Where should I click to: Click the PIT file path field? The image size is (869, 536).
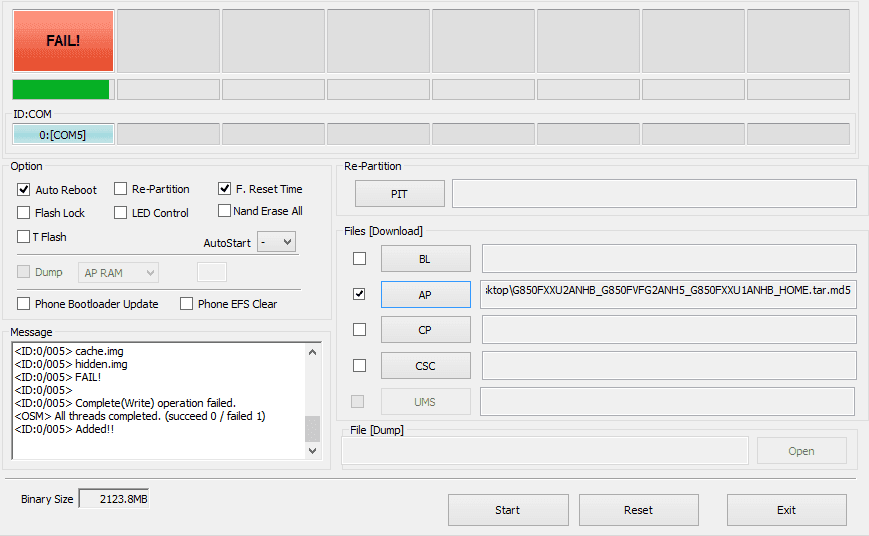pos(655,193)
